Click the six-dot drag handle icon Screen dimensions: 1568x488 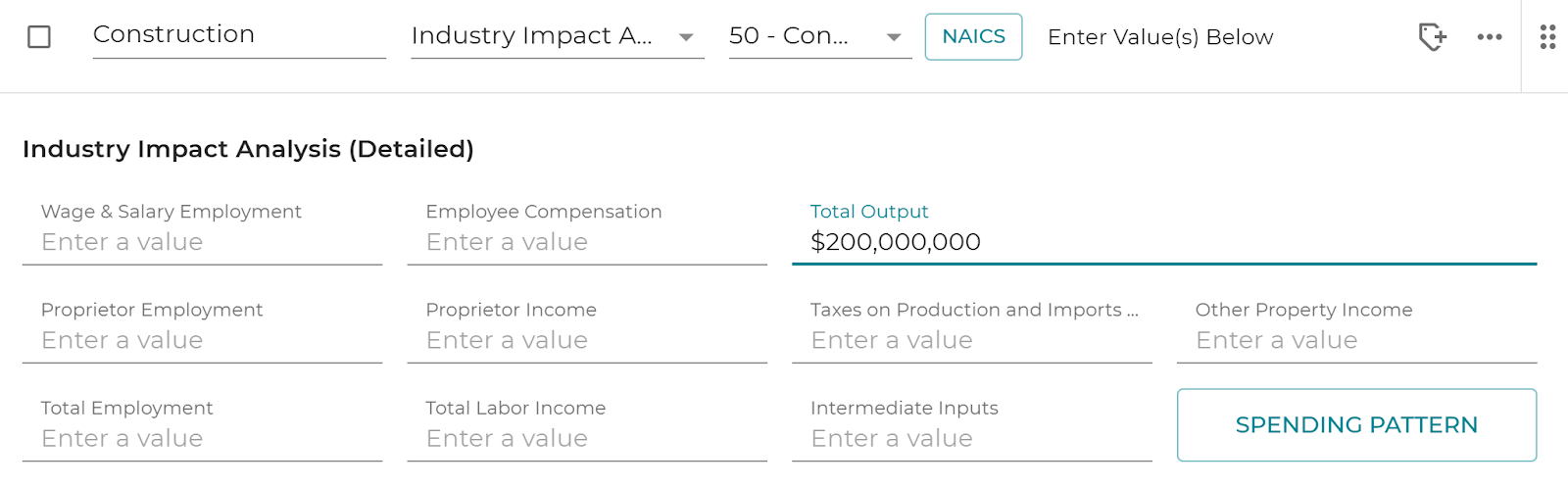click(x=1547, y=37)
